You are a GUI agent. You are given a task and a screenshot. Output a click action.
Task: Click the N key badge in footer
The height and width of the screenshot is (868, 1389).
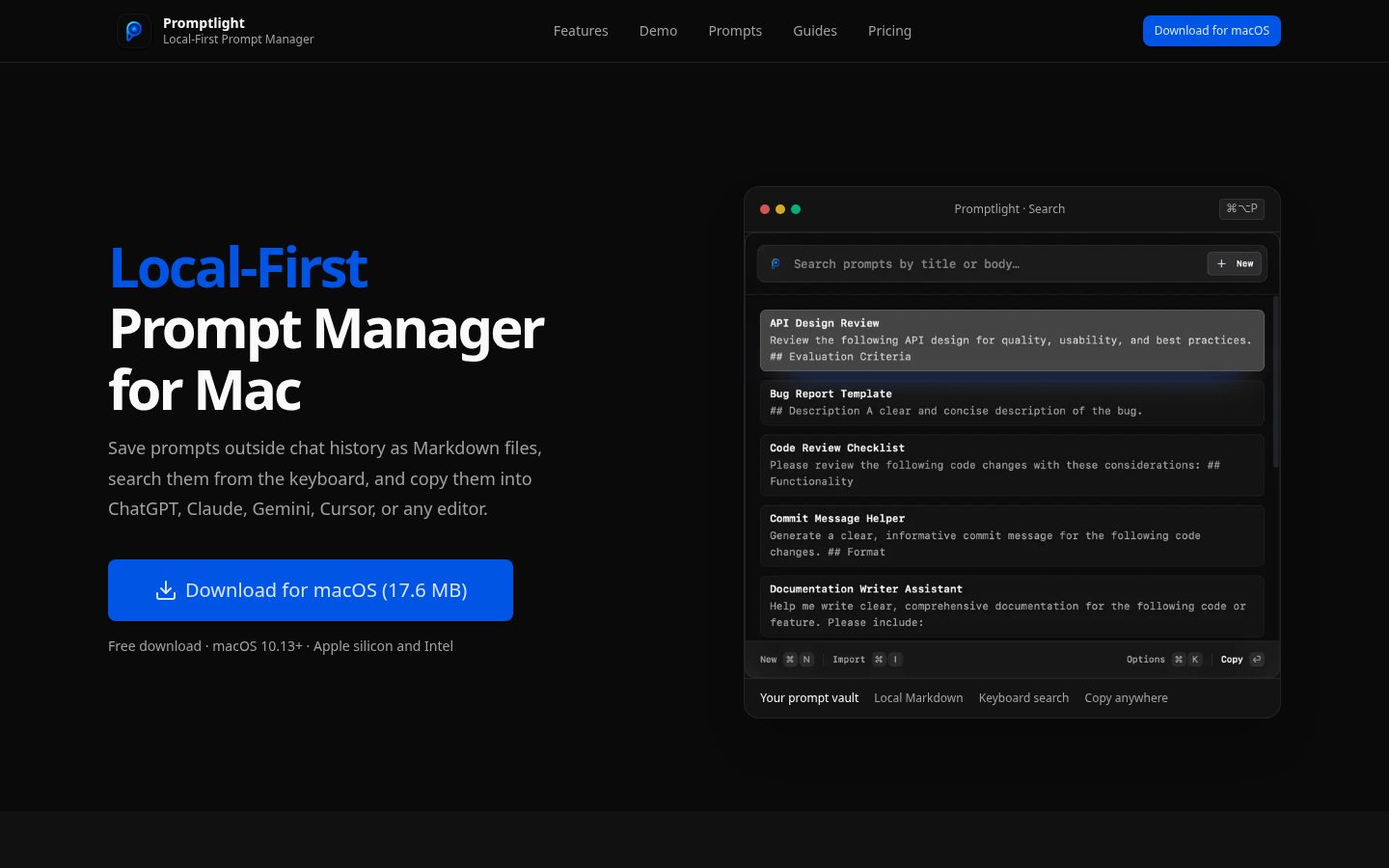click(x=806, y=660)
